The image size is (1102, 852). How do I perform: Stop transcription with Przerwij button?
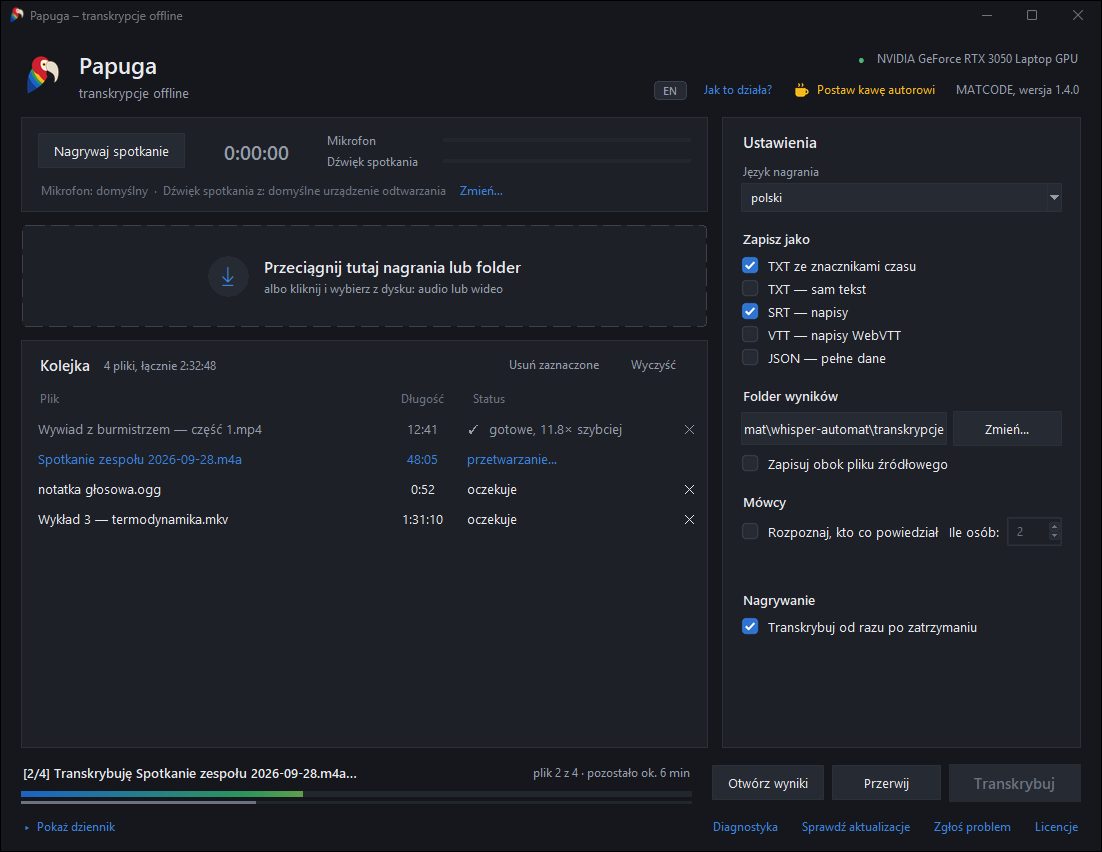[886, 783]
